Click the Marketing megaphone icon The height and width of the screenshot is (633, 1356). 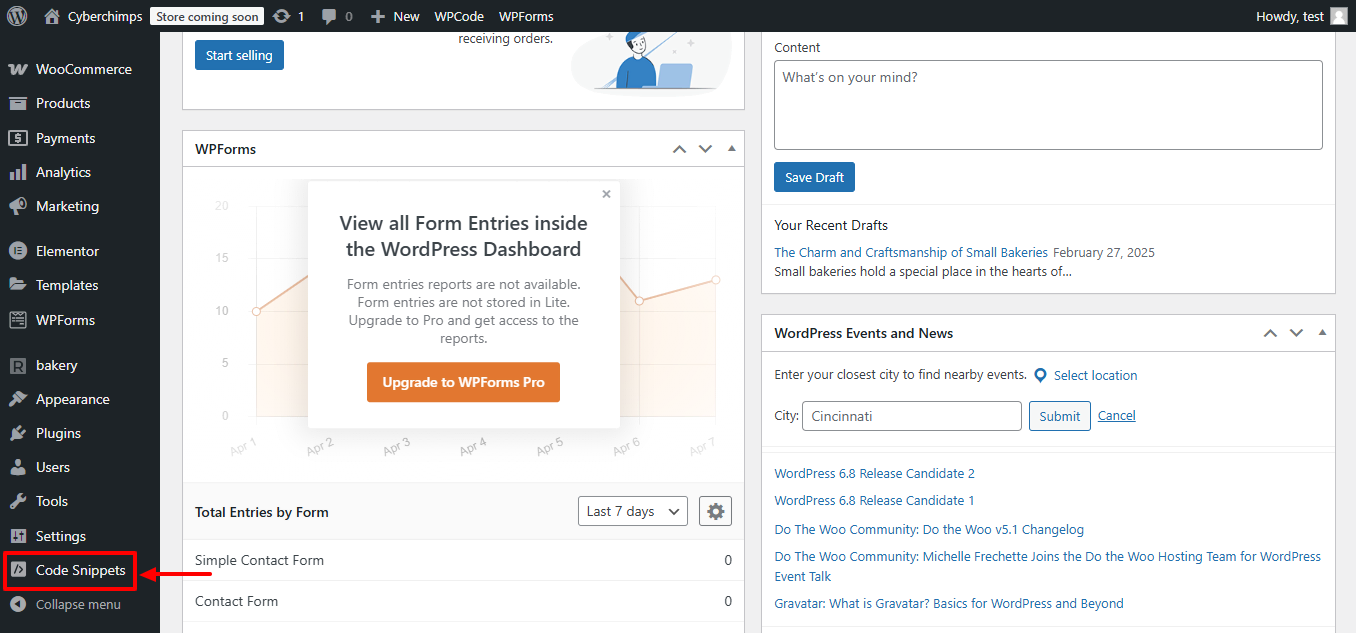[x=18, y=206]
